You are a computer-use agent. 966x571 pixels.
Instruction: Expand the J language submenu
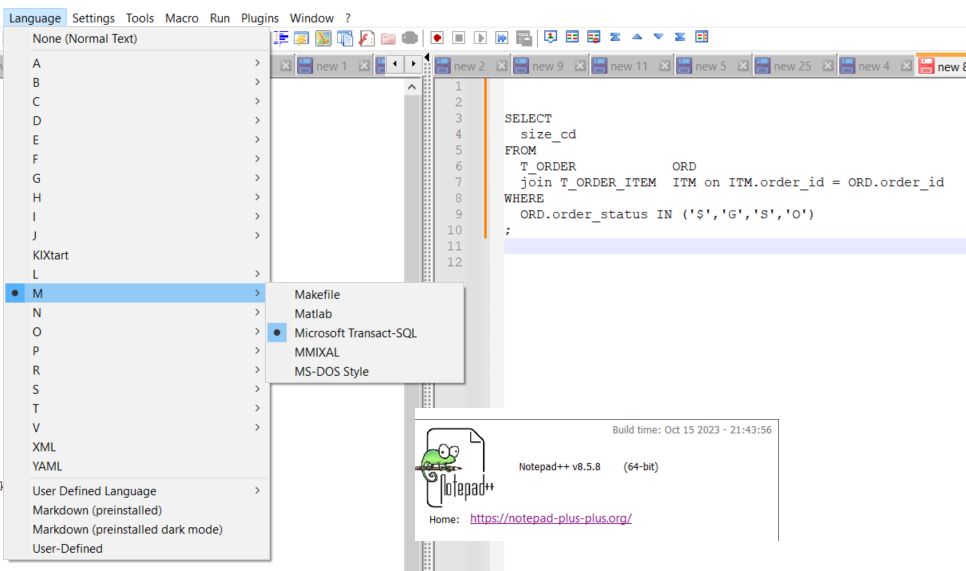(x=137, y=236)
